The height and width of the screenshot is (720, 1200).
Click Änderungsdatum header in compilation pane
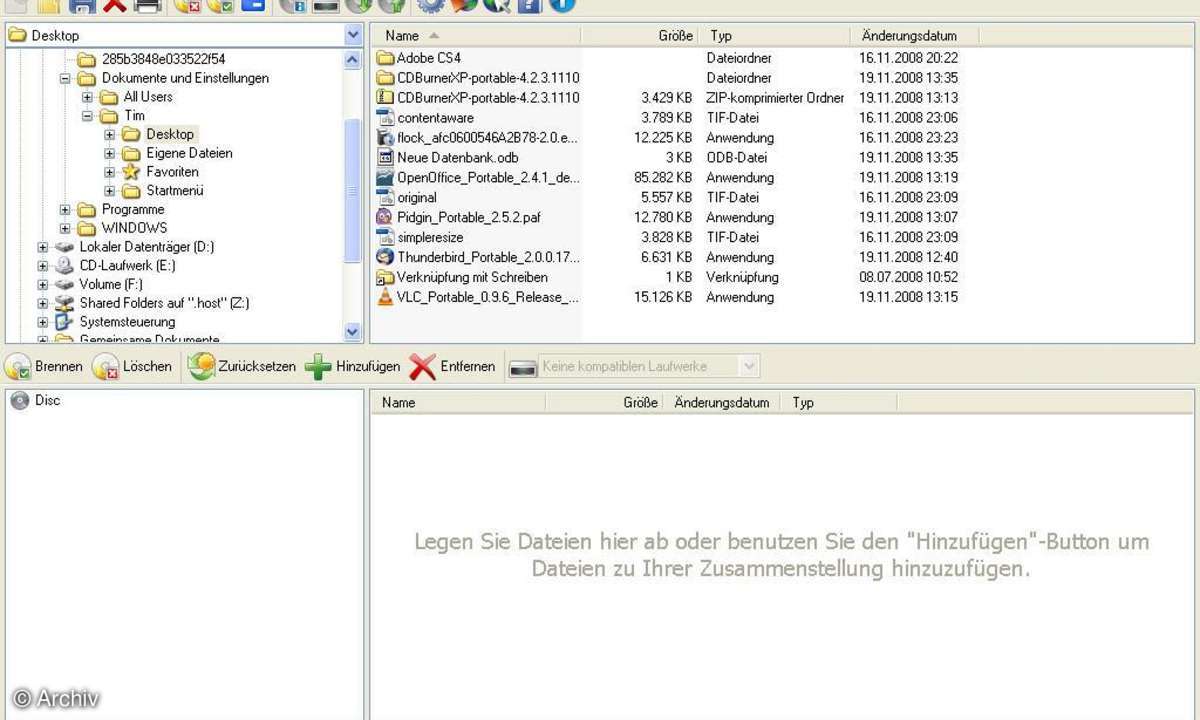722,403
